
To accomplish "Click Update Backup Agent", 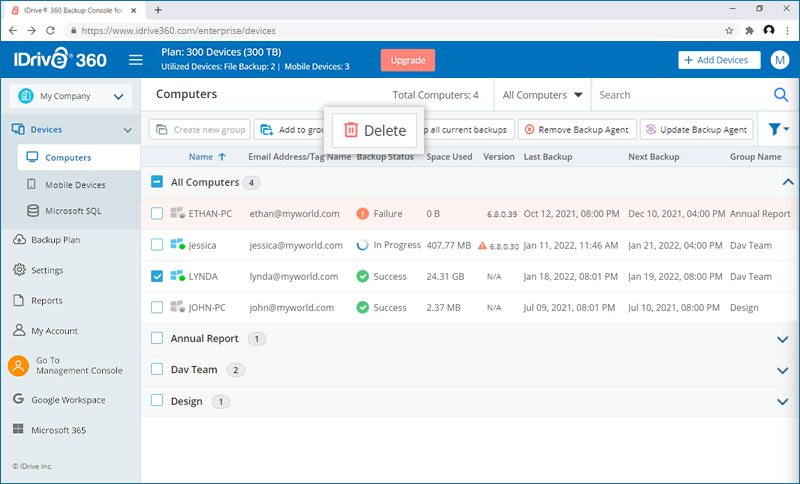I will 697,130.
